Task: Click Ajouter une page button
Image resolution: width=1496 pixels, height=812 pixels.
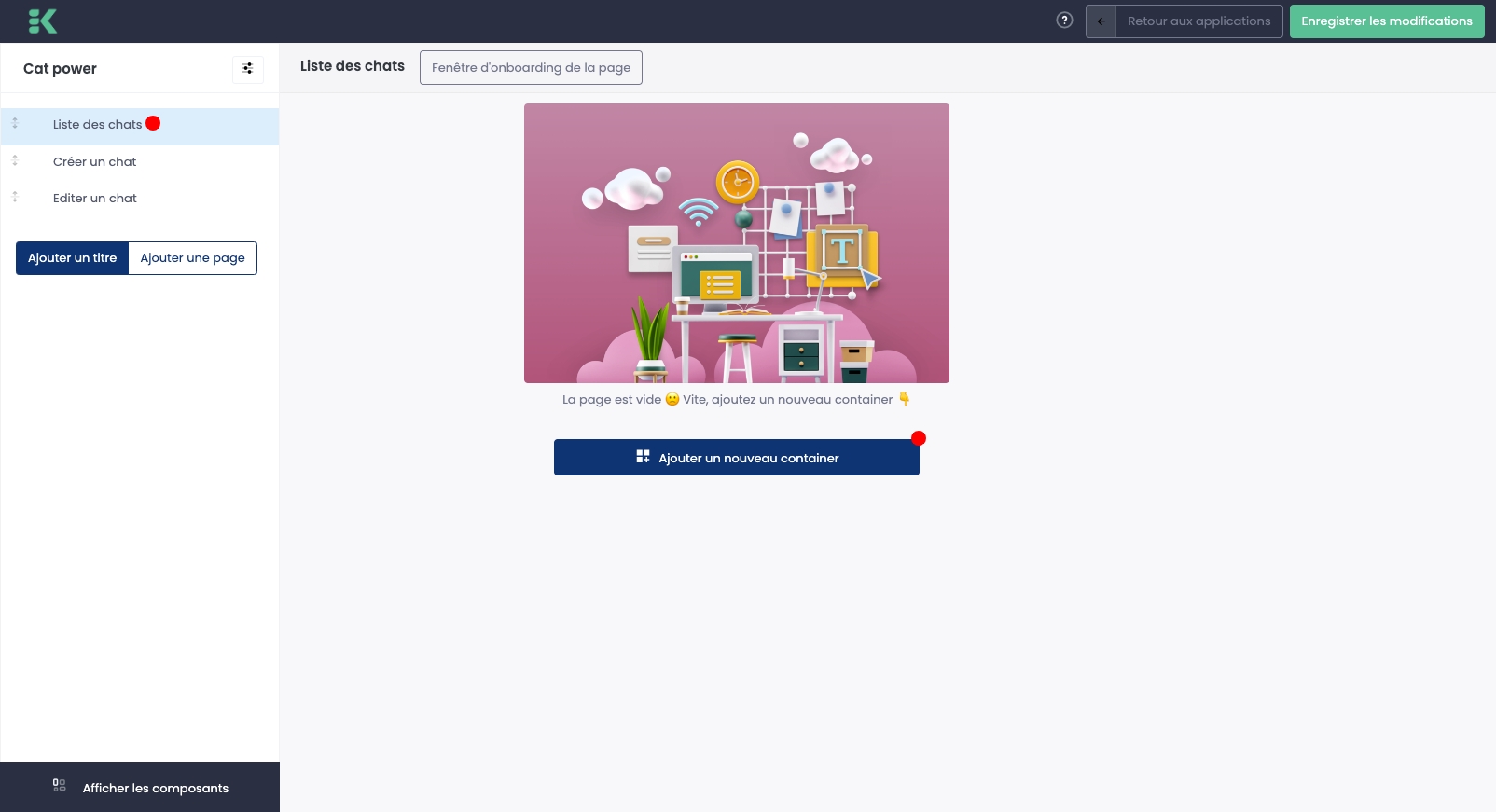Action: pos(192,258)
